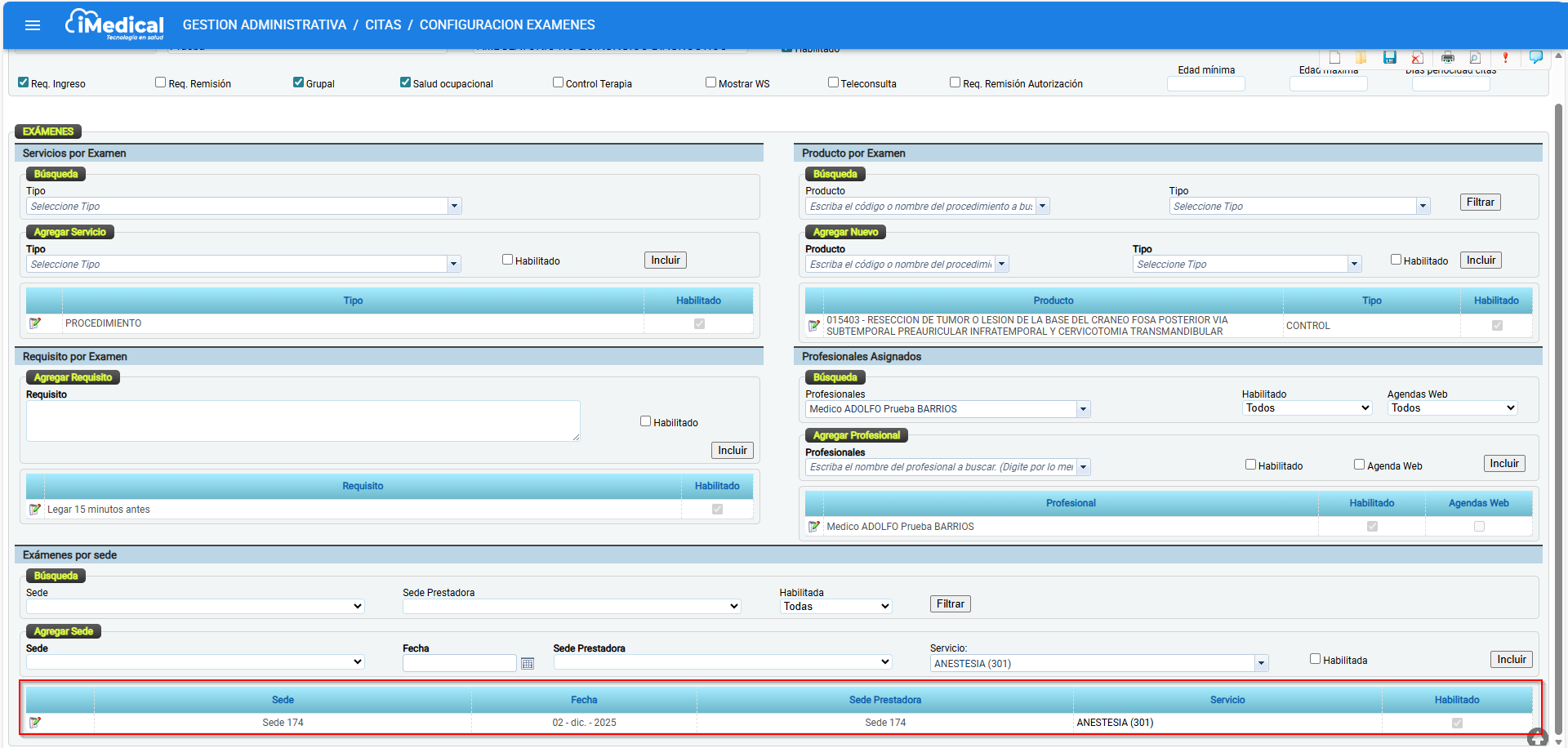Open the Agendas Web Todos dropdown

(x=1453, y=407)
